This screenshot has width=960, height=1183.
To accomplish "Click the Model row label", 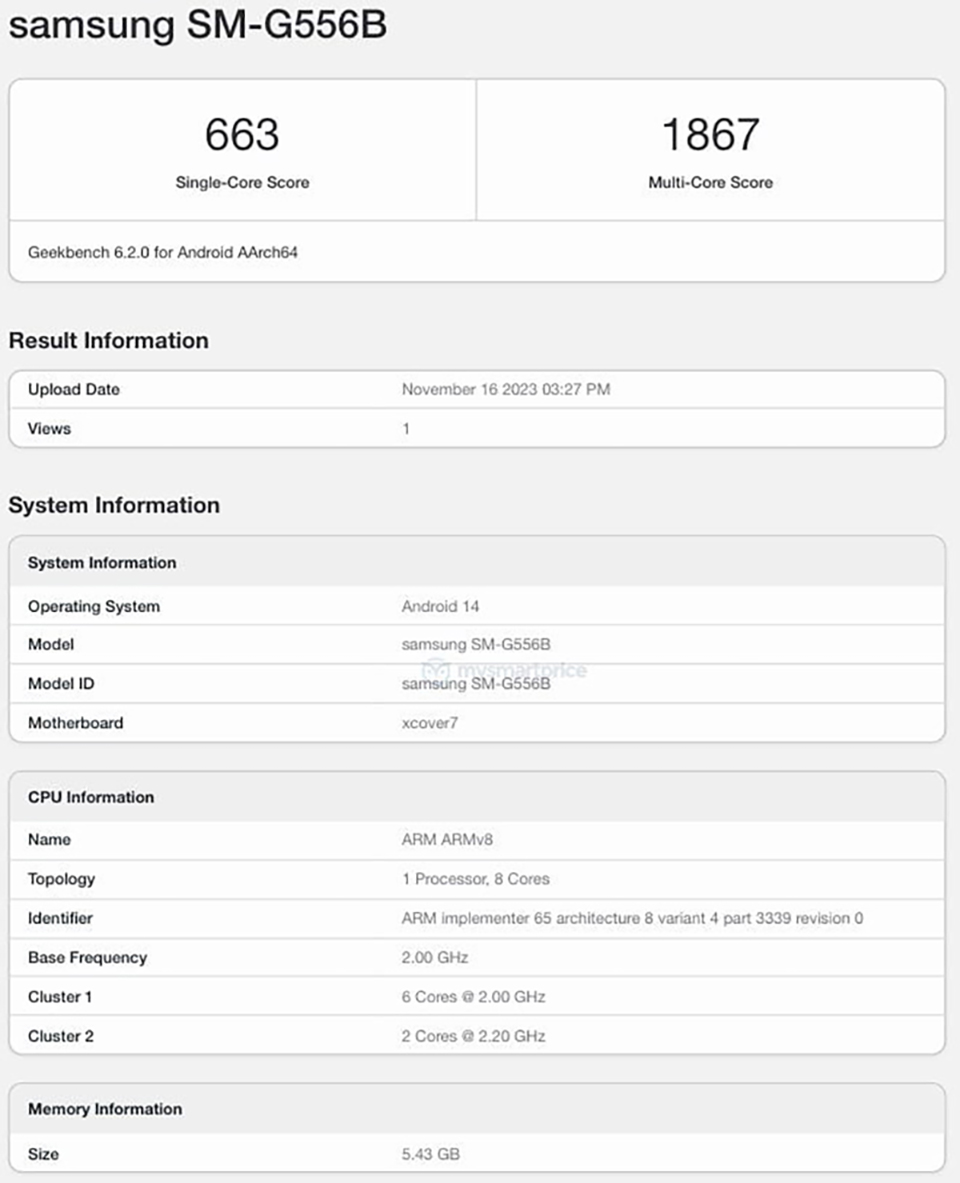I will pos(51,644).
